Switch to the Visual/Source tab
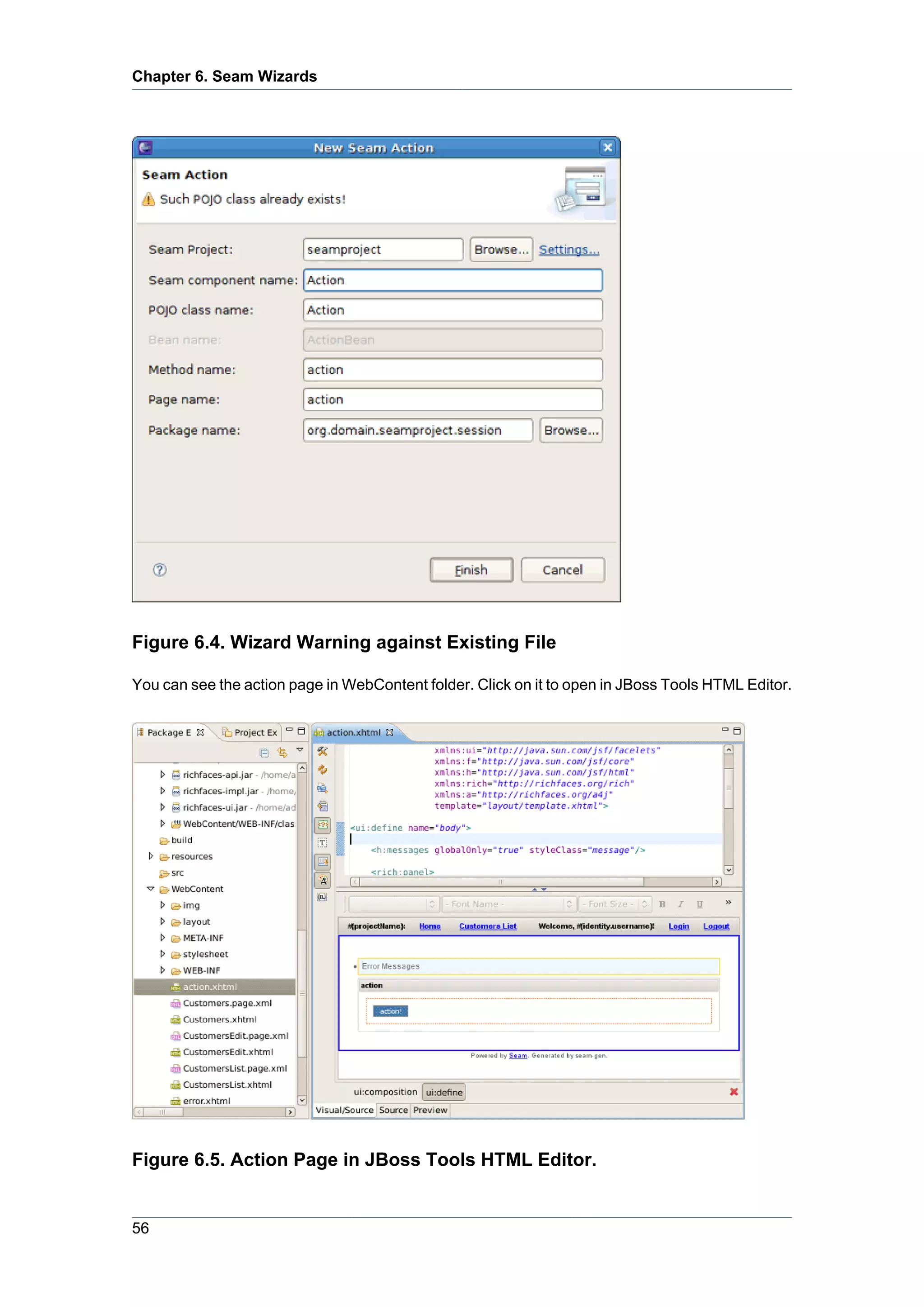This screenshot has height=1307, width=924. [x=344, y=1110]
